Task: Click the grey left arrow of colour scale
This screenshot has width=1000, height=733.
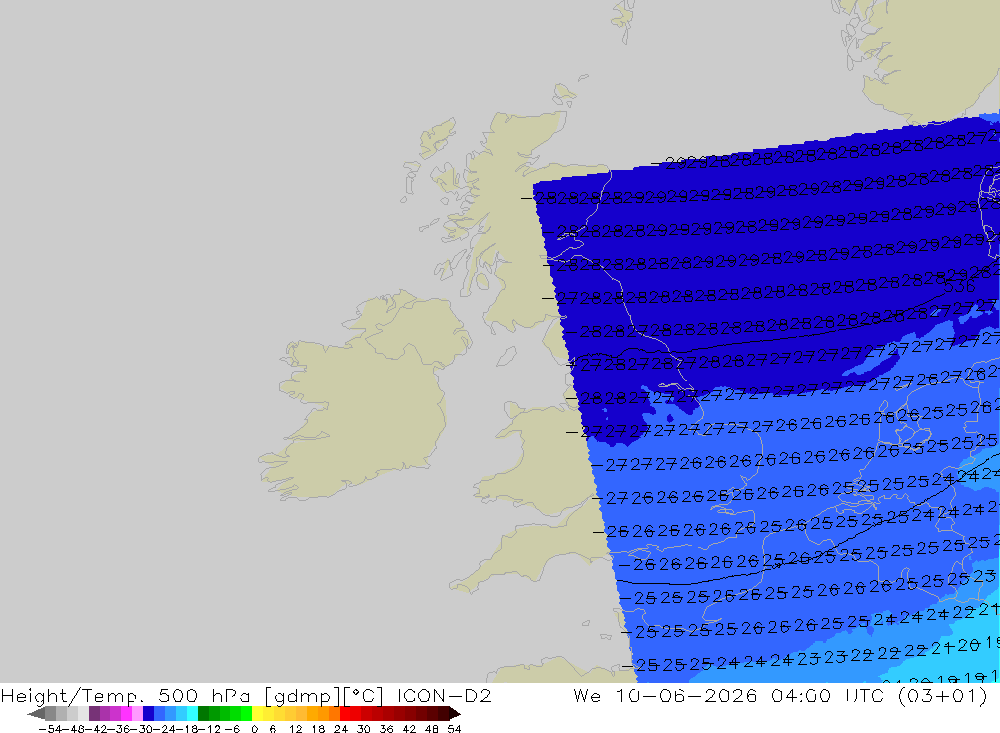Action: [x=36, y=713]
